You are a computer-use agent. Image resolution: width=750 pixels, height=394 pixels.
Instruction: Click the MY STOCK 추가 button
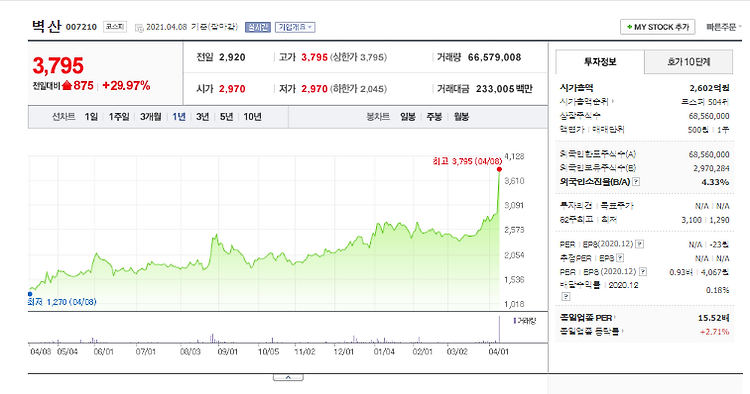(658, 27)
